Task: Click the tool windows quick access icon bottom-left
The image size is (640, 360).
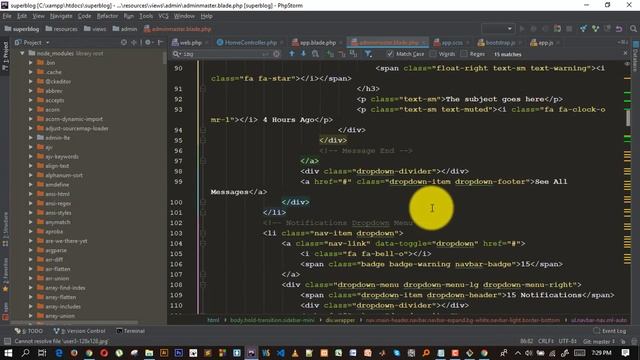Action: [7, 341]
